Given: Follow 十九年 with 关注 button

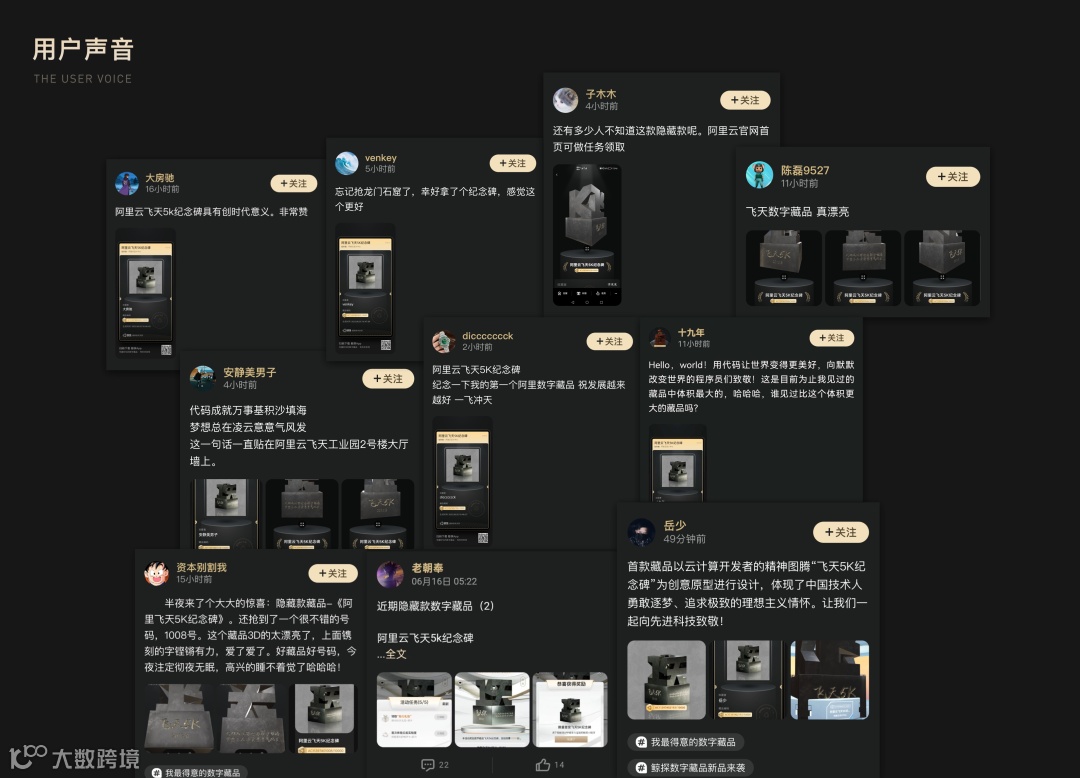Looking at the screenshot, I should [831, 337].
